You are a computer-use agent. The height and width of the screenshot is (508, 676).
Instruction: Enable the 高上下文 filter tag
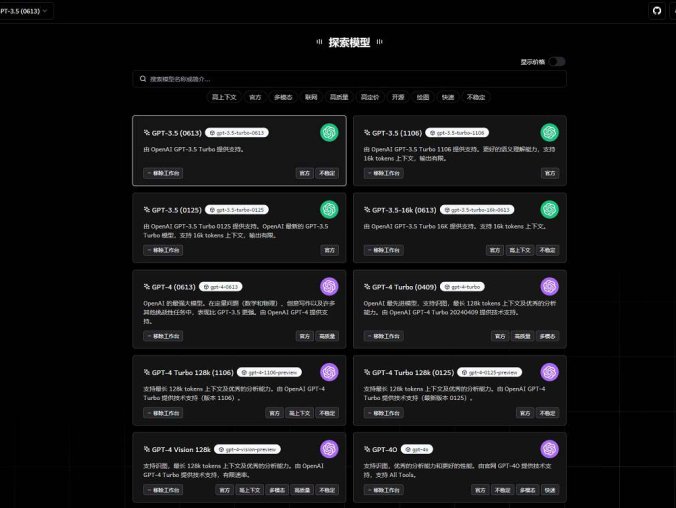point(224,97)
